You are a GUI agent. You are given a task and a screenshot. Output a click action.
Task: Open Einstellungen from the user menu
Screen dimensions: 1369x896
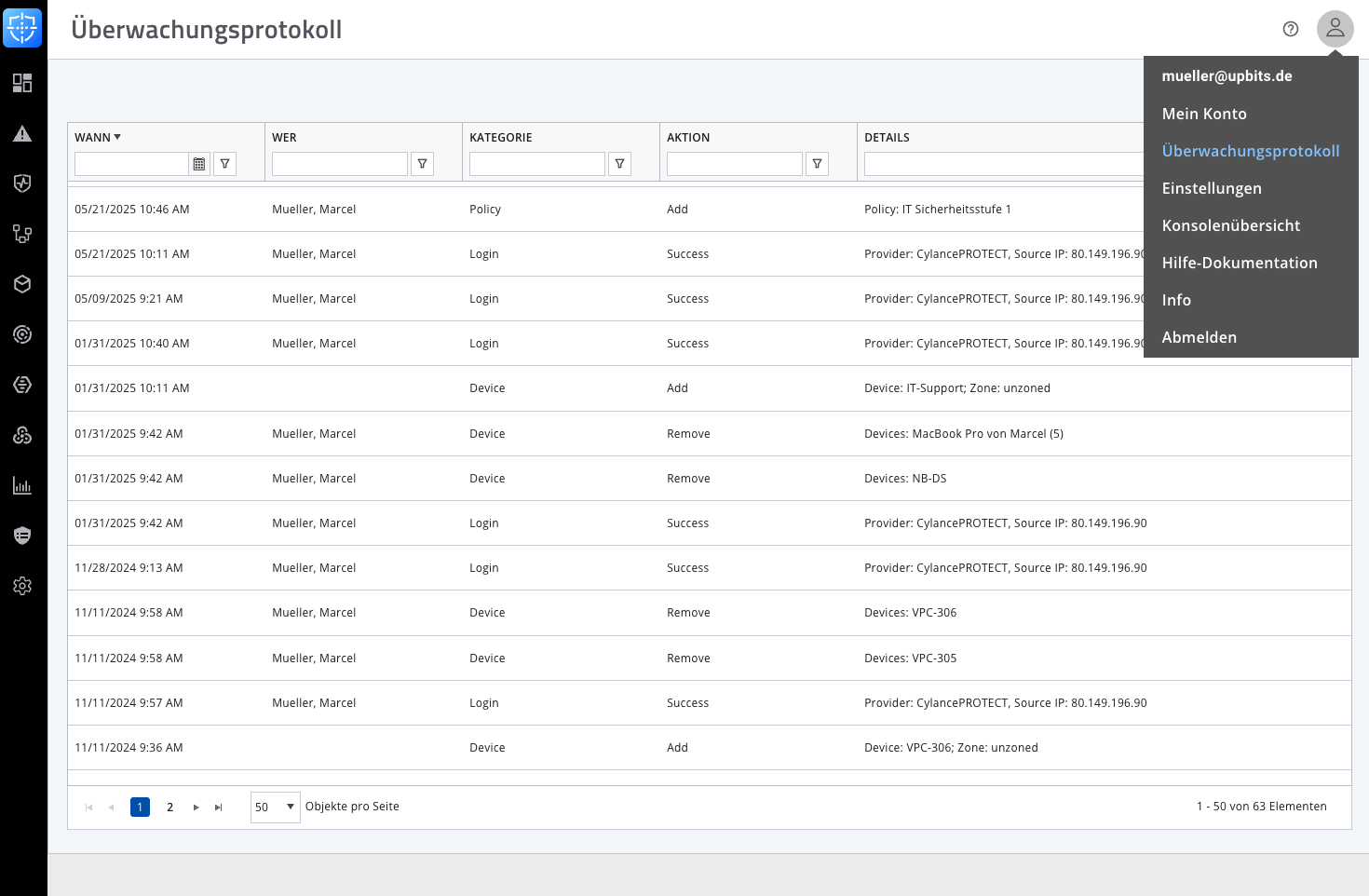(x=1212, y=188)
